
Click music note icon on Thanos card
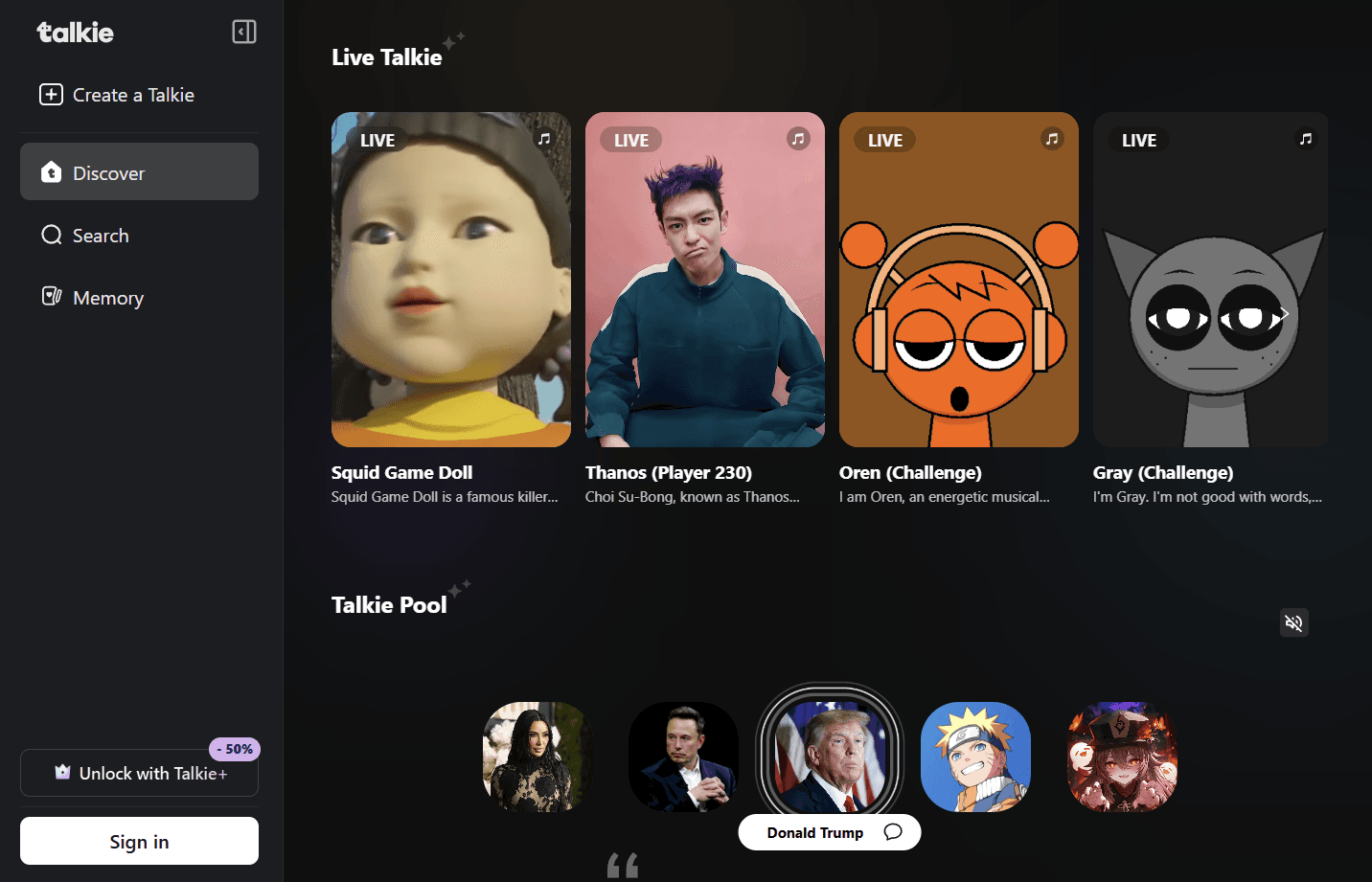(798, 139)
